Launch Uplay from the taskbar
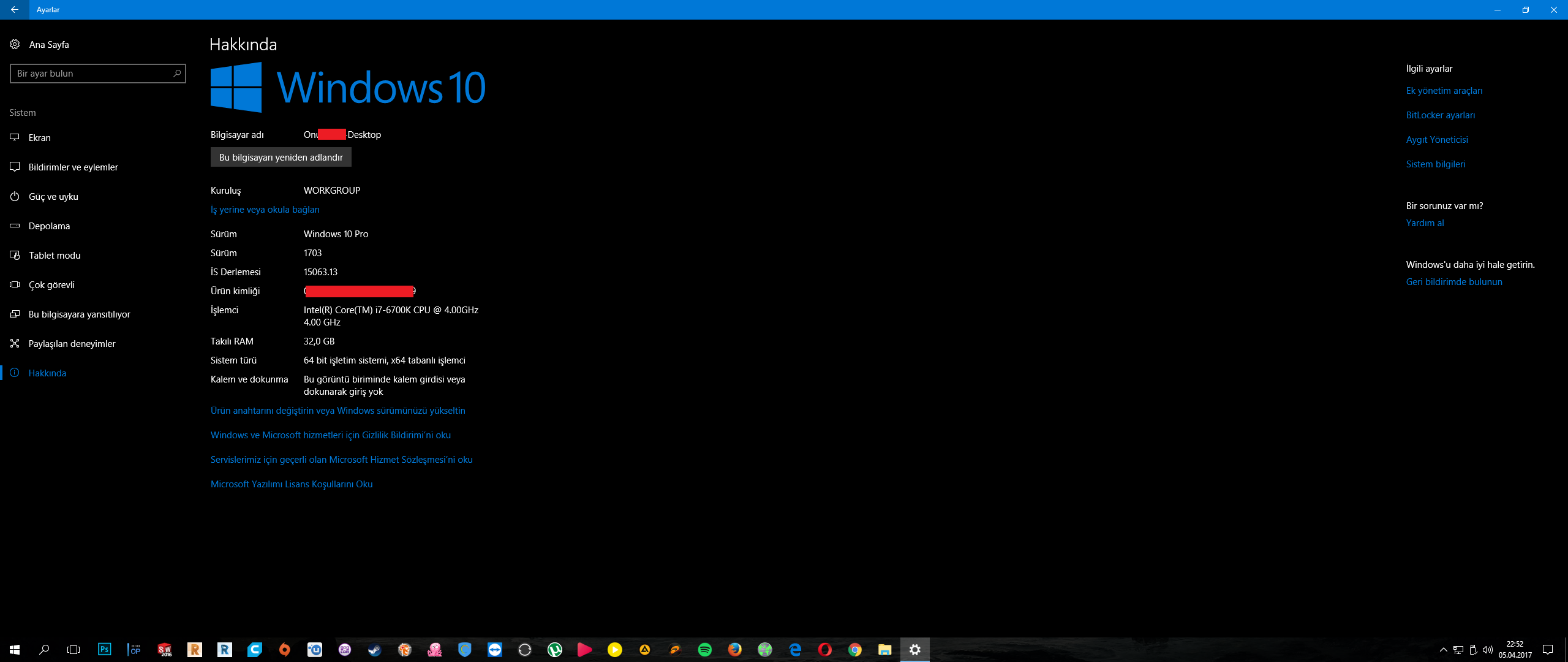Screen dimensions: 1568x662 pos(315,650)
